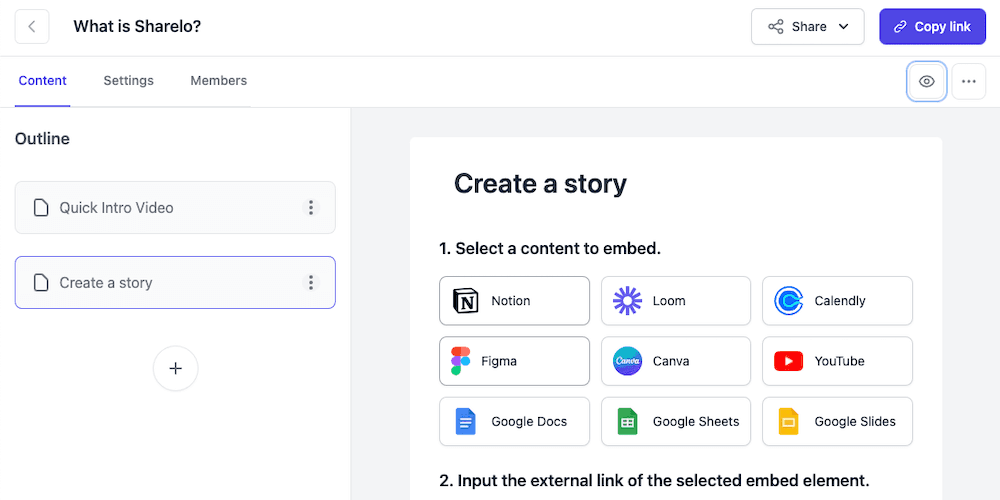Click the link icon in Copy link
Viewport: 1000px width, 500px height.
(901, 27)
